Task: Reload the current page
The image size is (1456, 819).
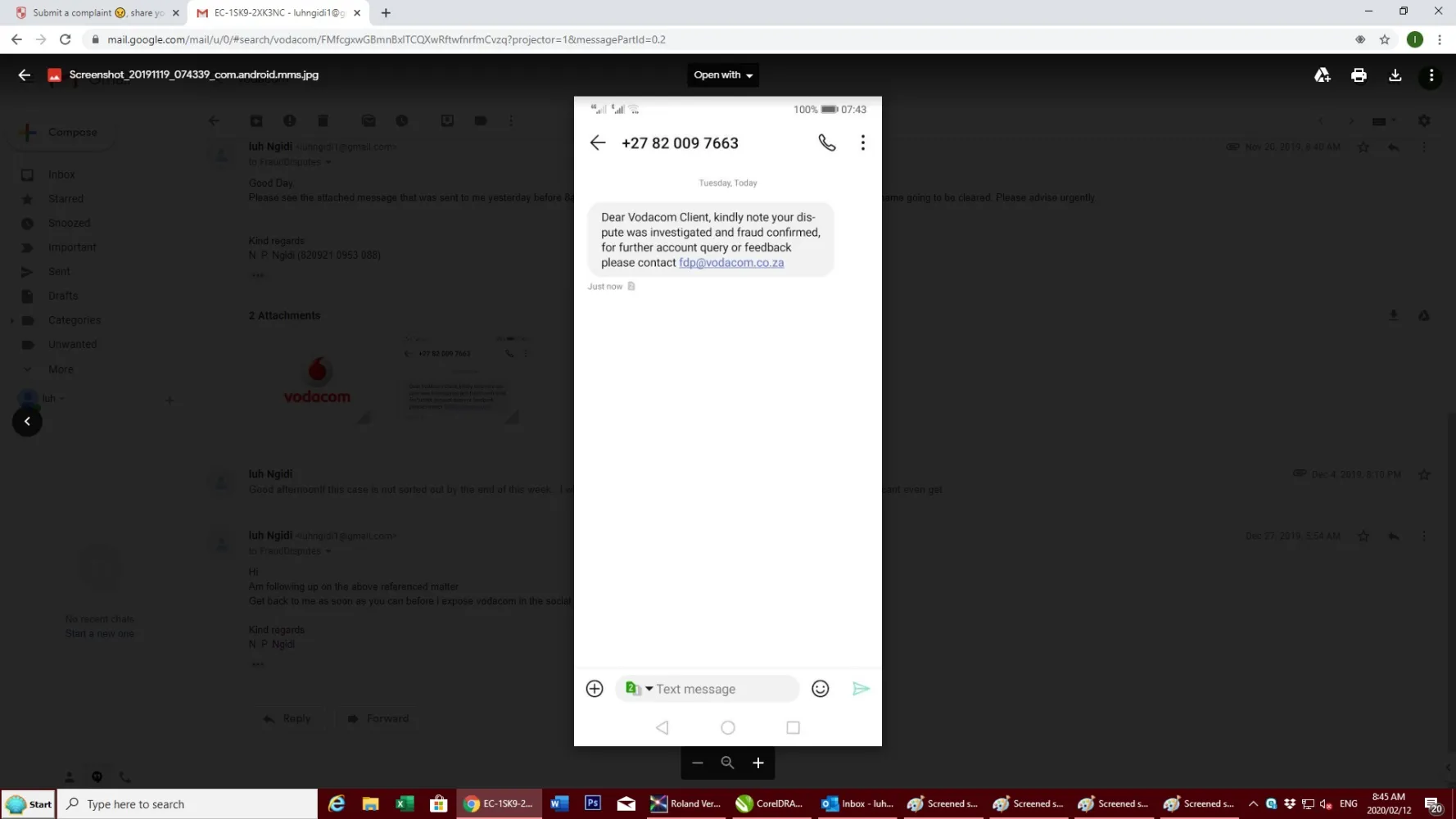Action: tap(66, 39)
